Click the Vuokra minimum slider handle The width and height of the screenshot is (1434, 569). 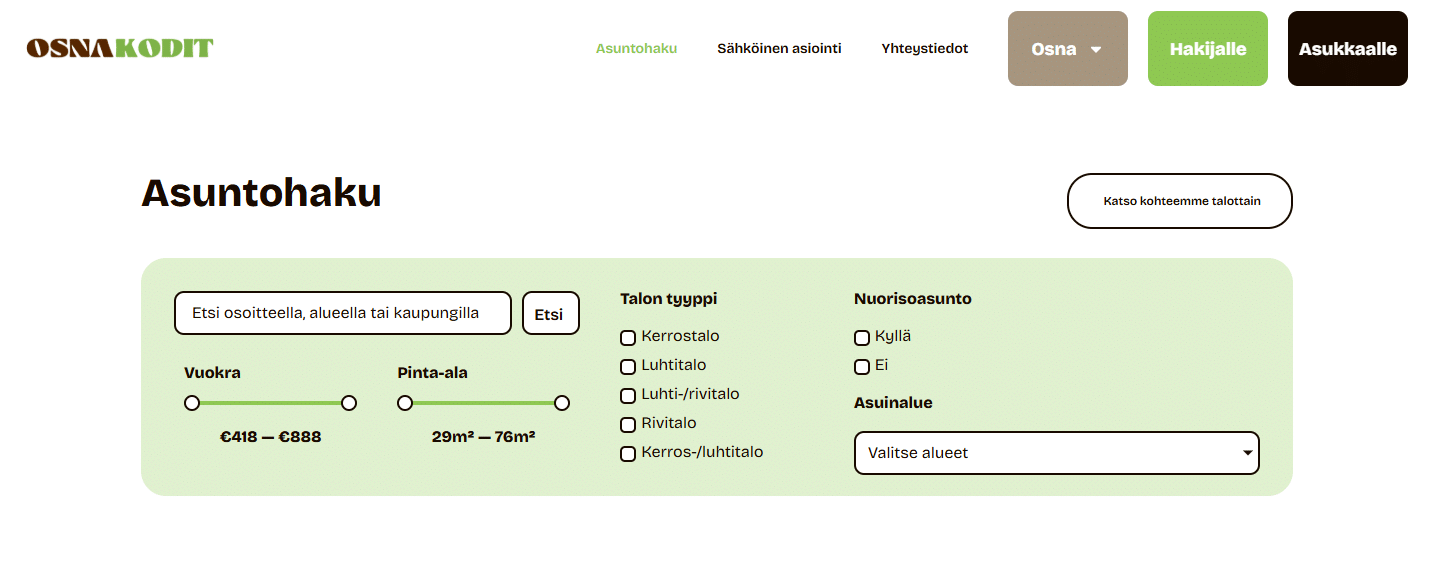[192, 403]
